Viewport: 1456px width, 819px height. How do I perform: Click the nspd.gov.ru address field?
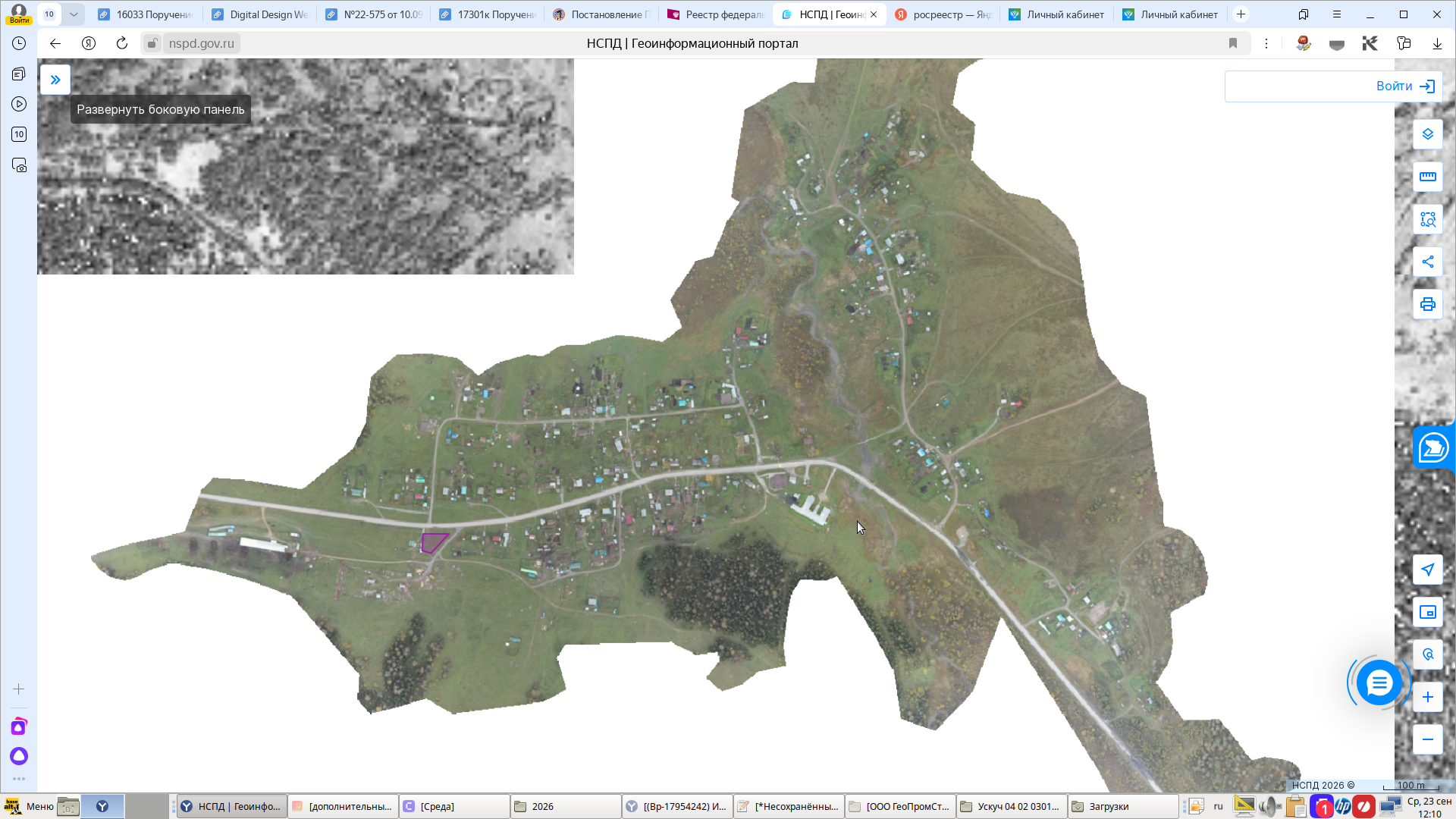click(x=201, y=43)
